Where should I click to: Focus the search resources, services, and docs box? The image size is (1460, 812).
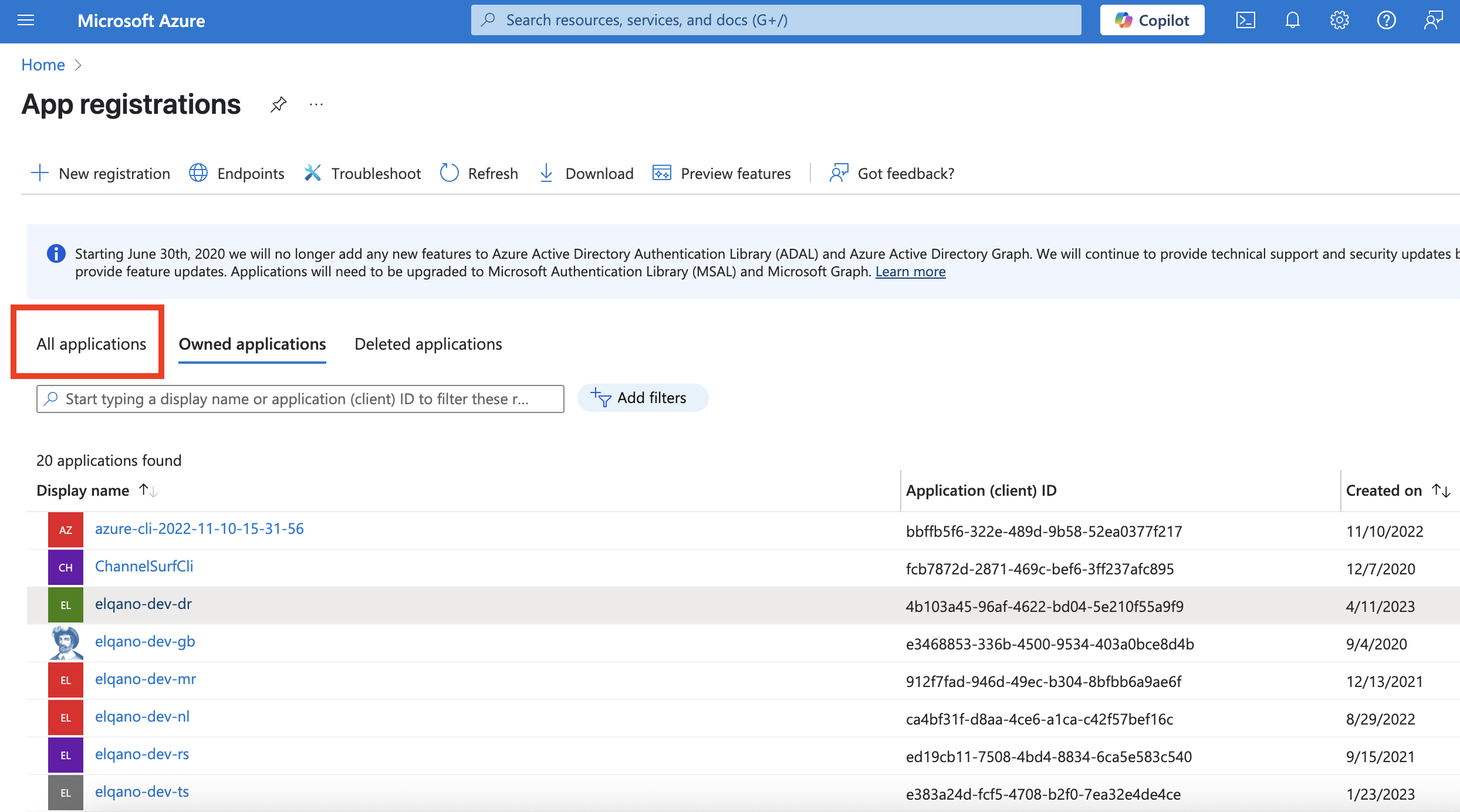coord(776,21)
